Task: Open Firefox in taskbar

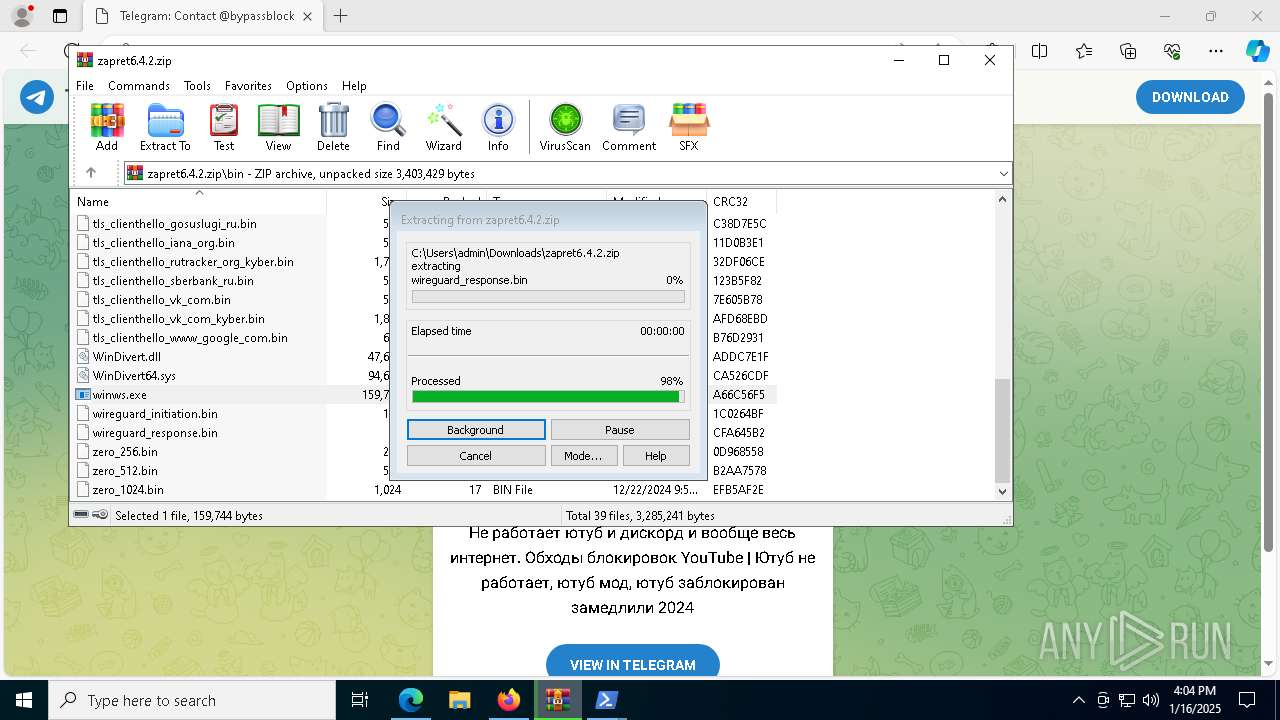Action: [509, 700]
